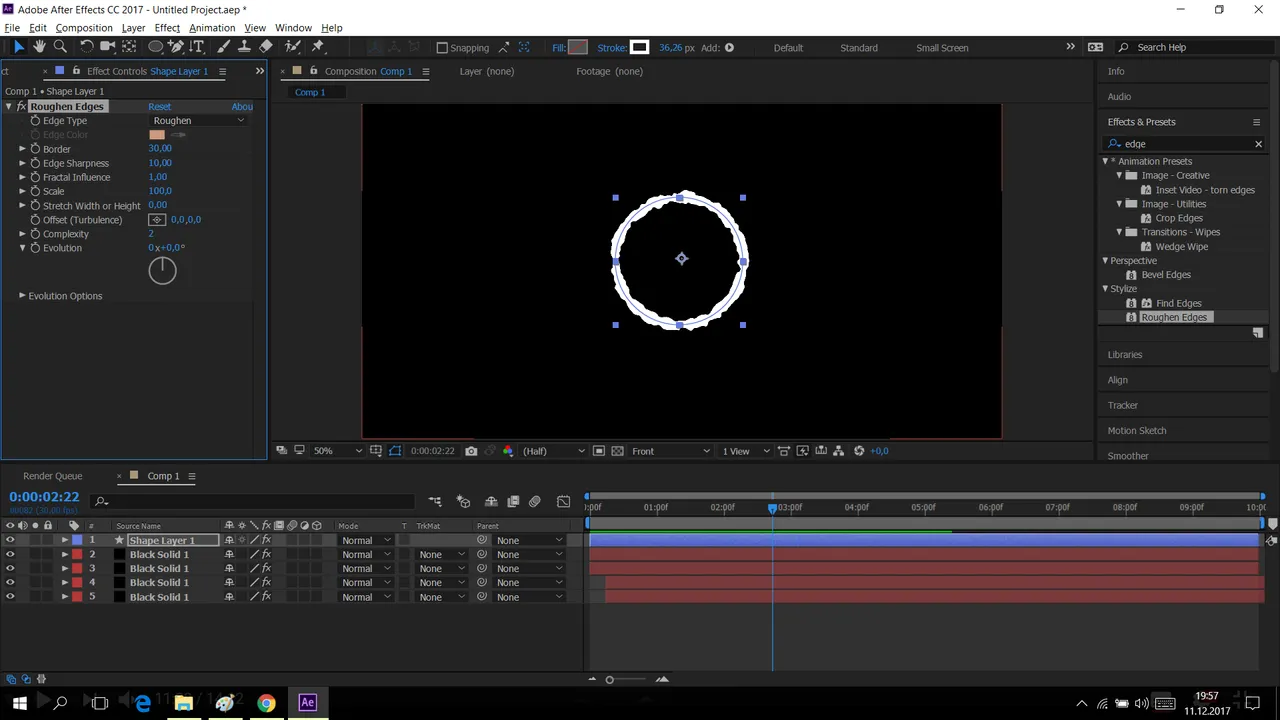Screen dimensions: 1280x720
Task: Click the region of interest icon
Action: point(599,451)
